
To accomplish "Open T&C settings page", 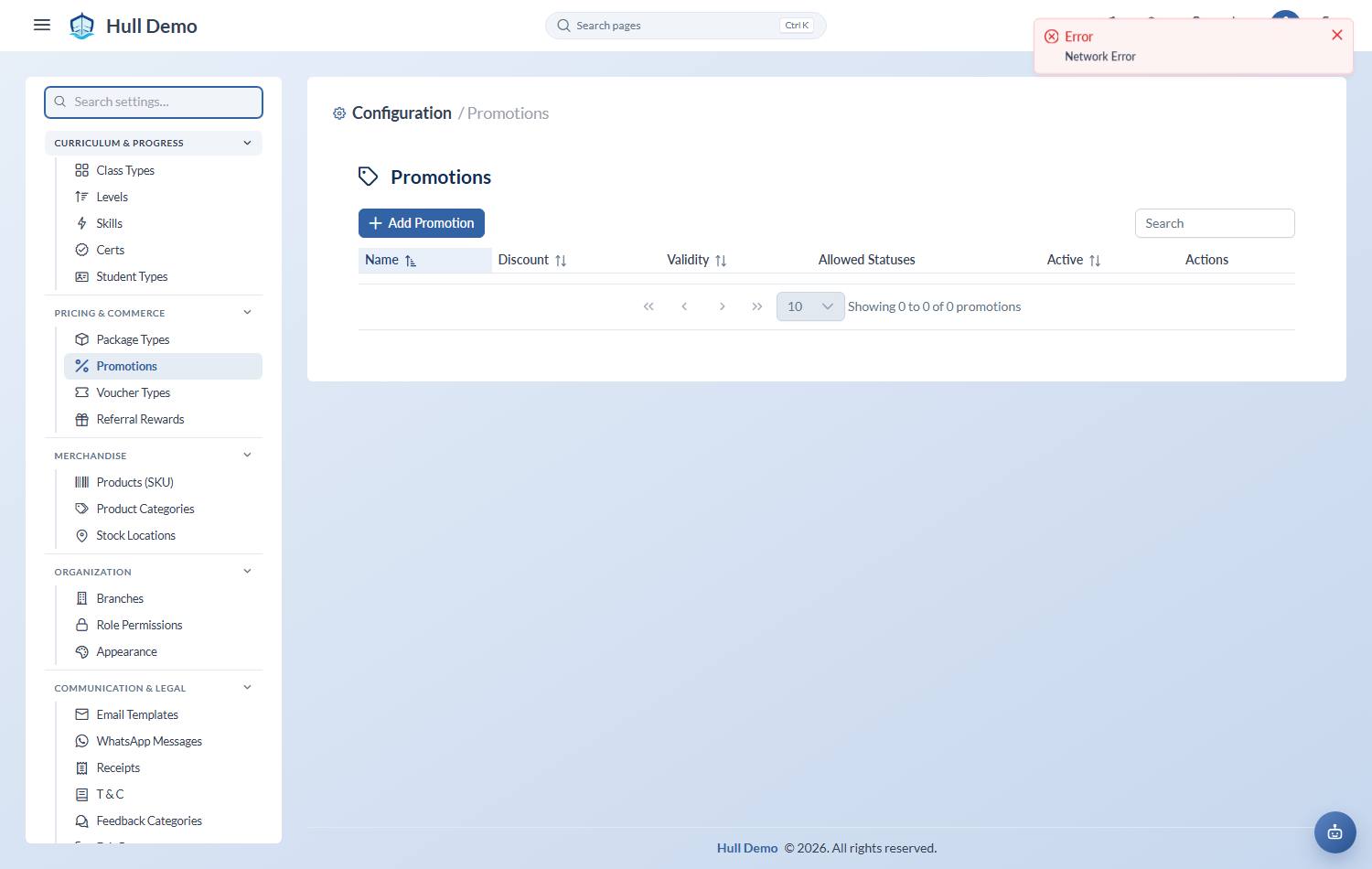I will tap(163, 794).
